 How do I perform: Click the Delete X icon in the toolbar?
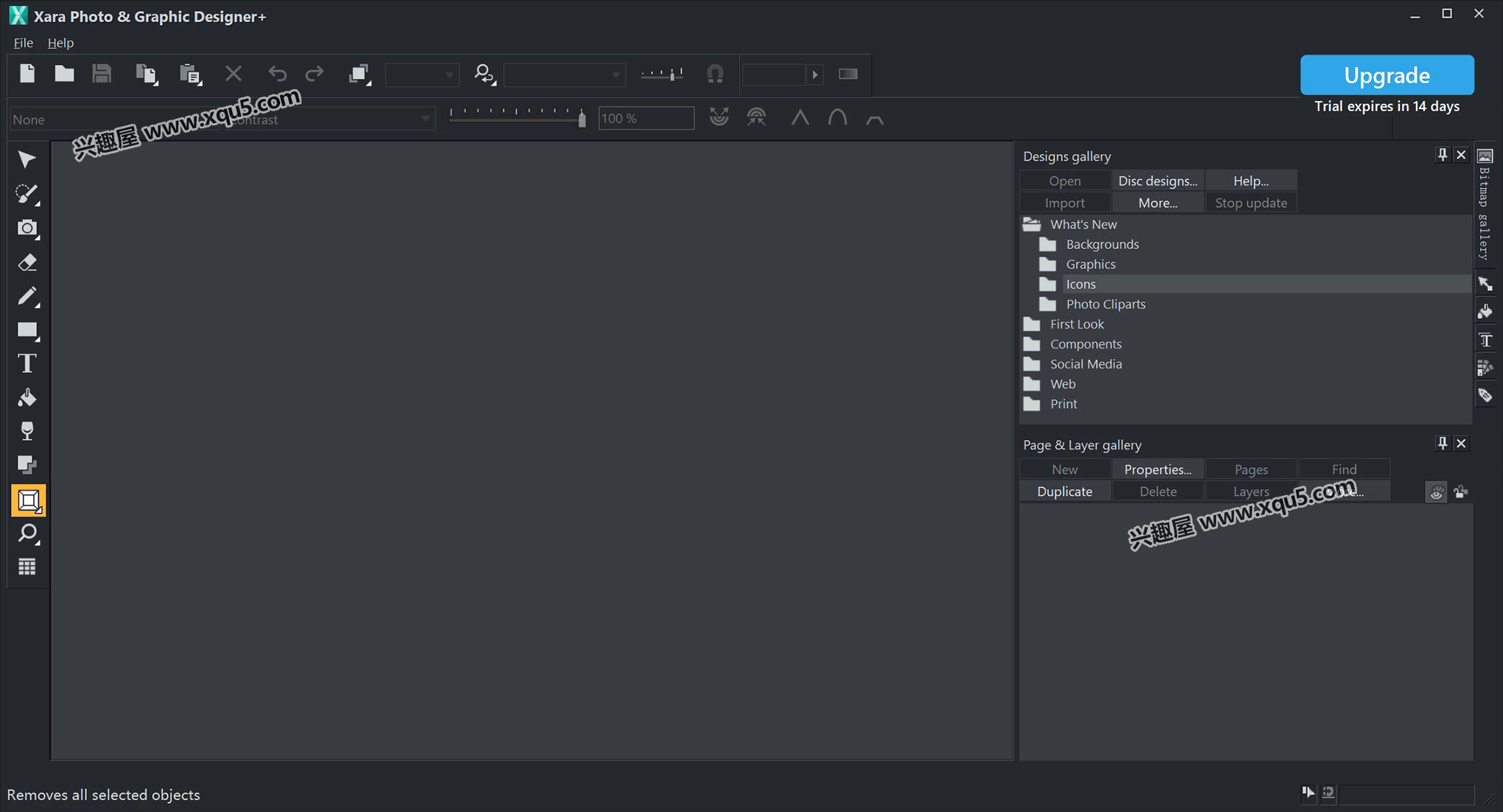point(234,74)
